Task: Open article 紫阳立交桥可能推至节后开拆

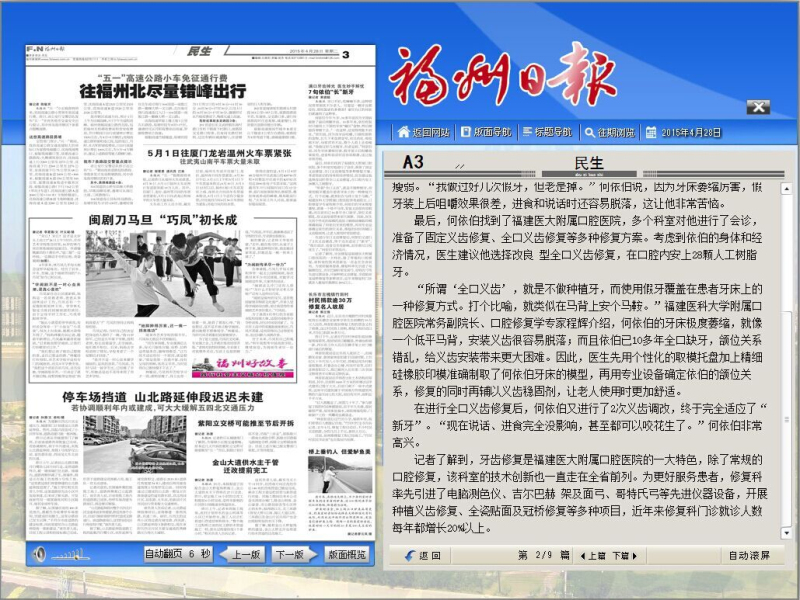Action: 246,423
